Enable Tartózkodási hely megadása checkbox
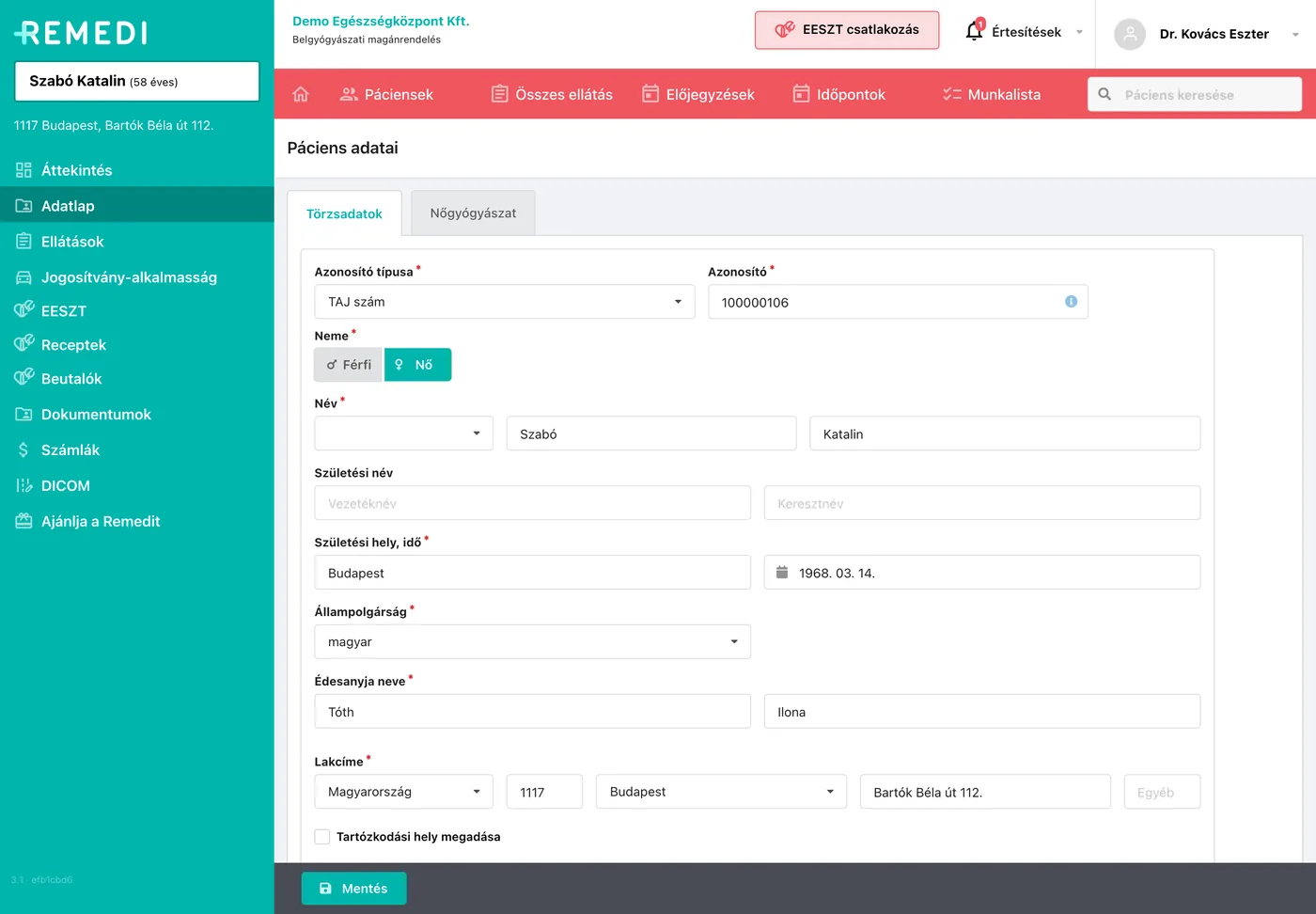Image resolution: width=1316 pixels, height=914 pixels. pos(322,837)
